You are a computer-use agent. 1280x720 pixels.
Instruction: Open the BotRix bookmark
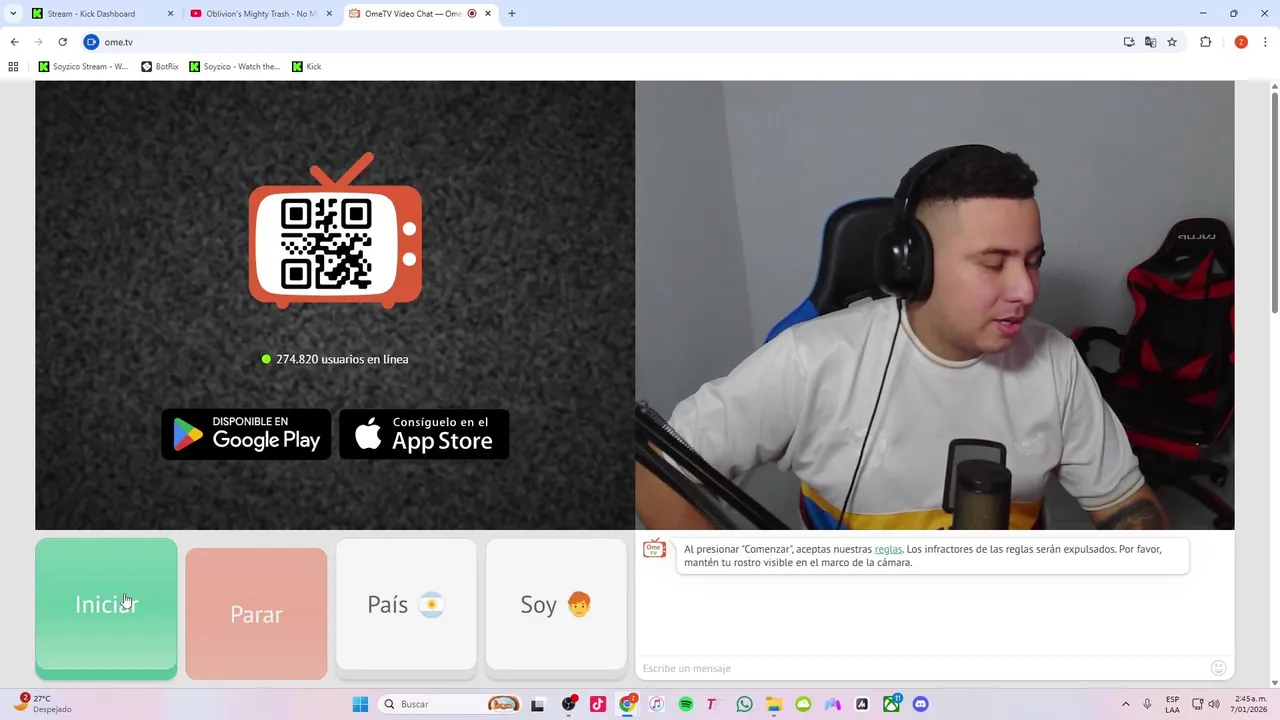tap(160, 67)
